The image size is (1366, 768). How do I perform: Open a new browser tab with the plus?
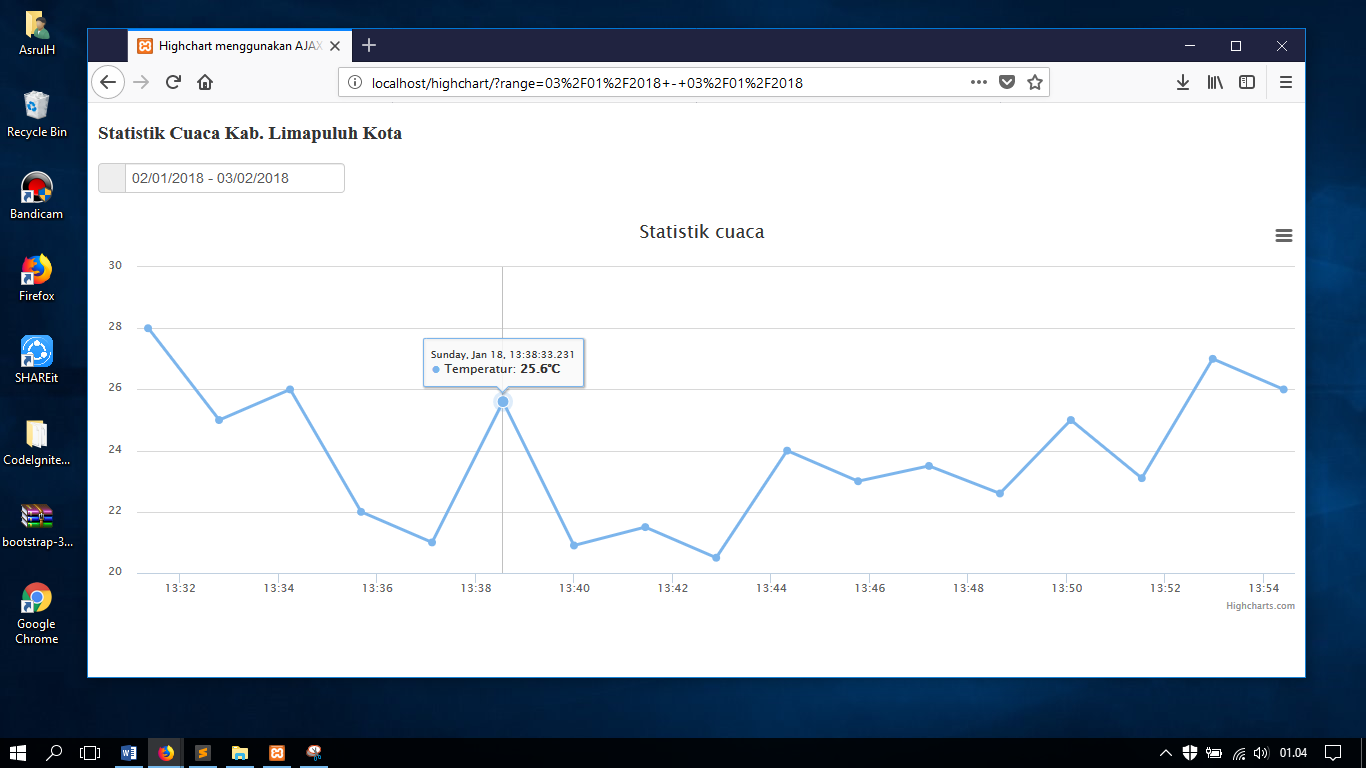pos(369,45)
